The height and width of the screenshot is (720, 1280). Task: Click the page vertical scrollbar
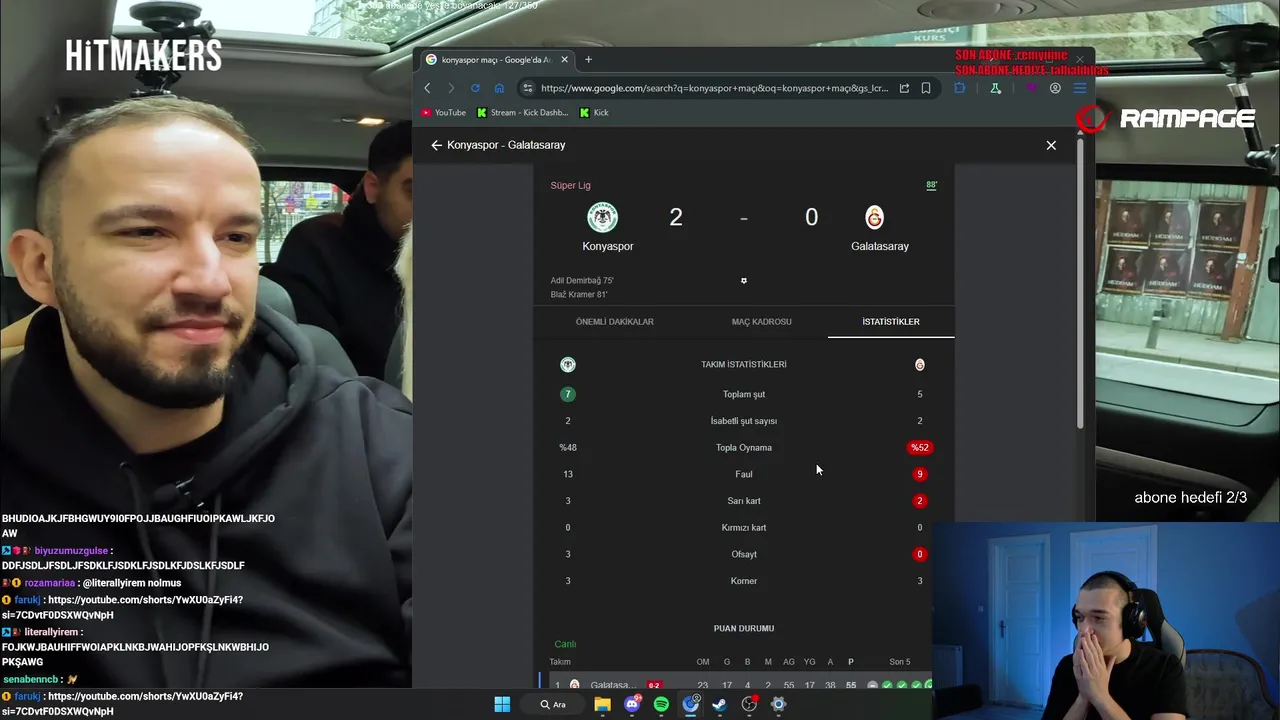(x=1080, y=285)
